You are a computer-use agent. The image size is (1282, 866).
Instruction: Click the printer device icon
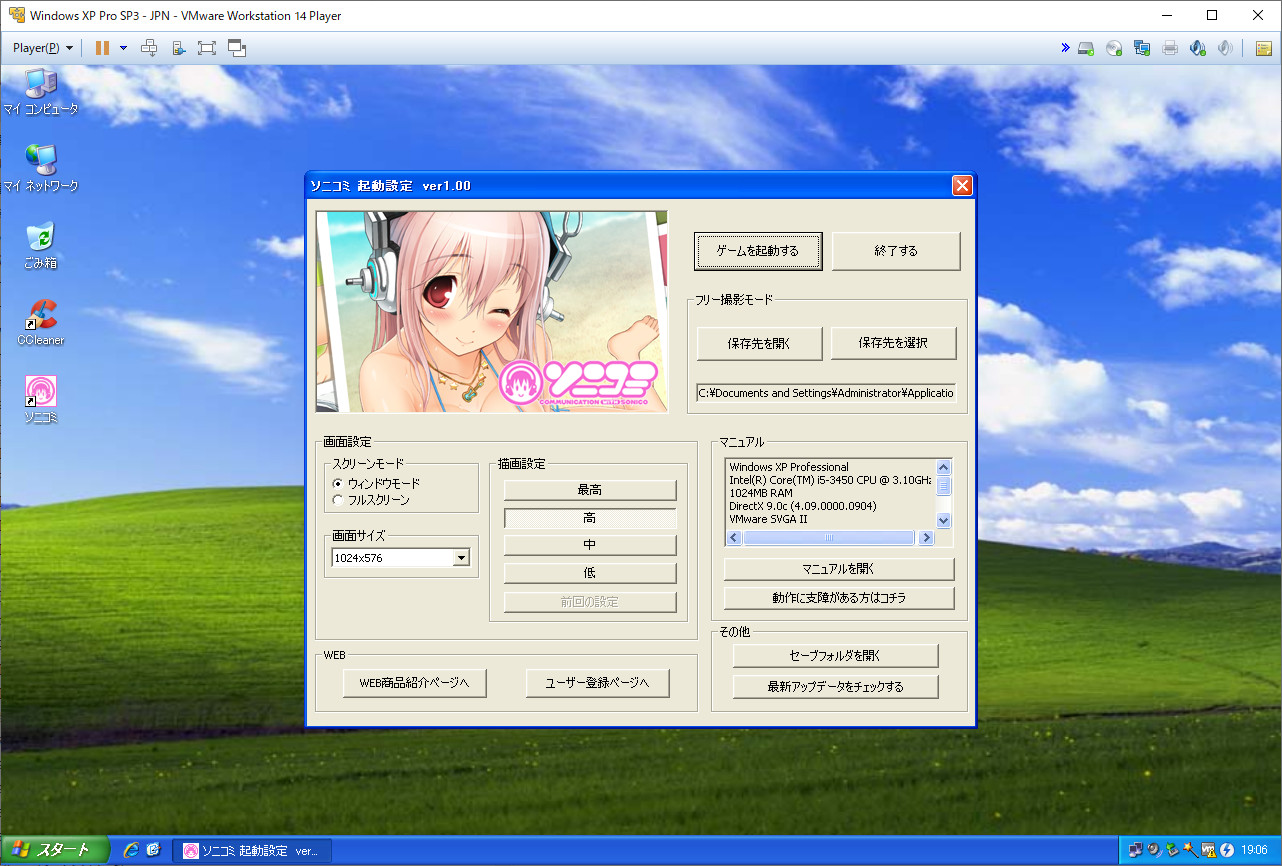(x=1170, y=48)
